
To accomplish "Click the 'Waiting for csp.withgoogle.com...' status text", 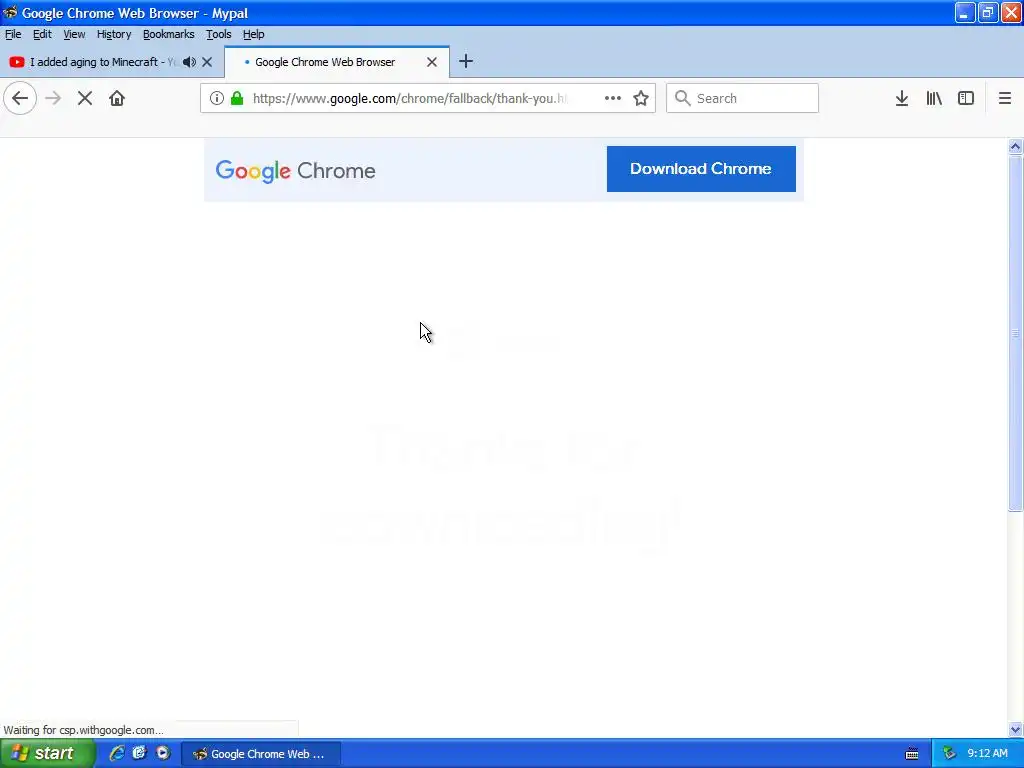I will pos(84,730).
